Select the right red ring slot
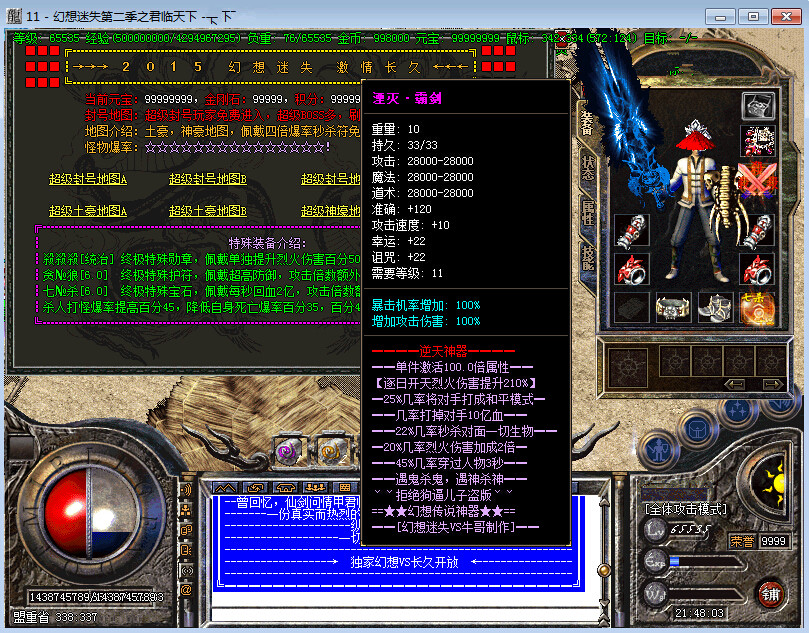 [x=757, y=268]
